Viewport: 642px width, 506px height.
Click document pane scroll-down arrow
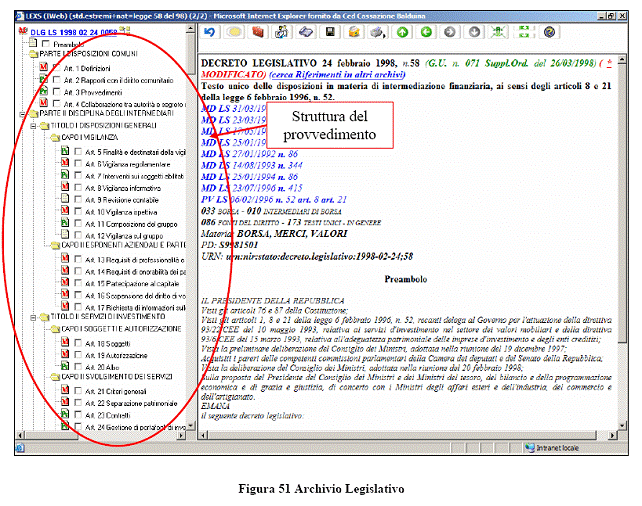tap(622, 426)
